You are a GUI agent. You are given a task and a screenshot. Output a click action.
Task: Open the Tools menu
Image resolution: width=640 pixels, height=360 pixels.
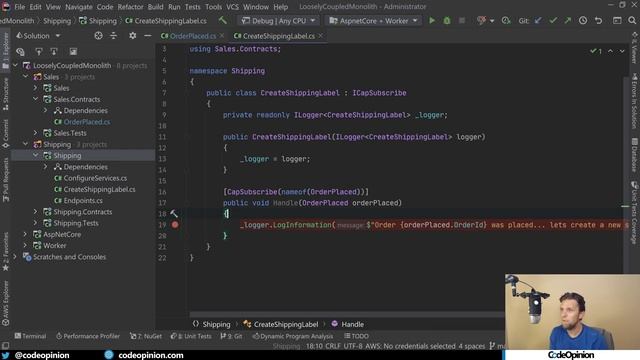[213, 7]
